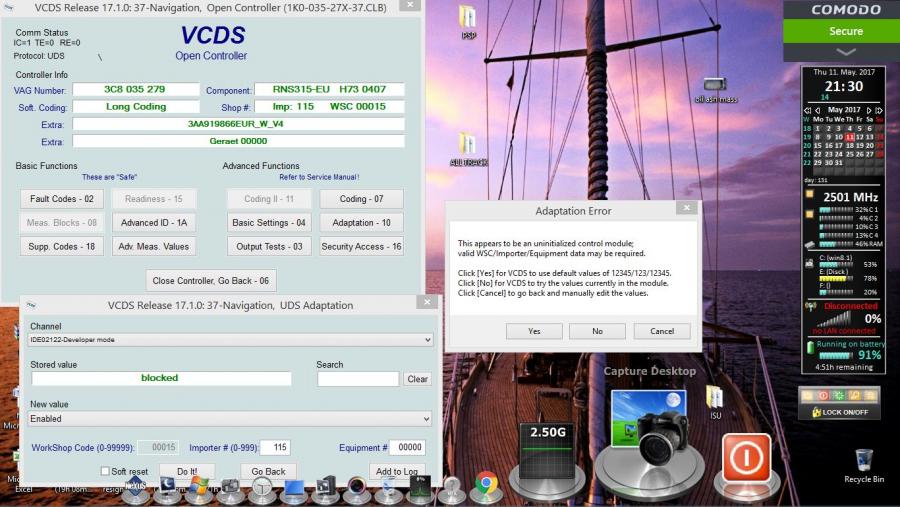Click the VAG Number value 3C8 035 279
Screen dimensions: 900x507
point(135,90)
